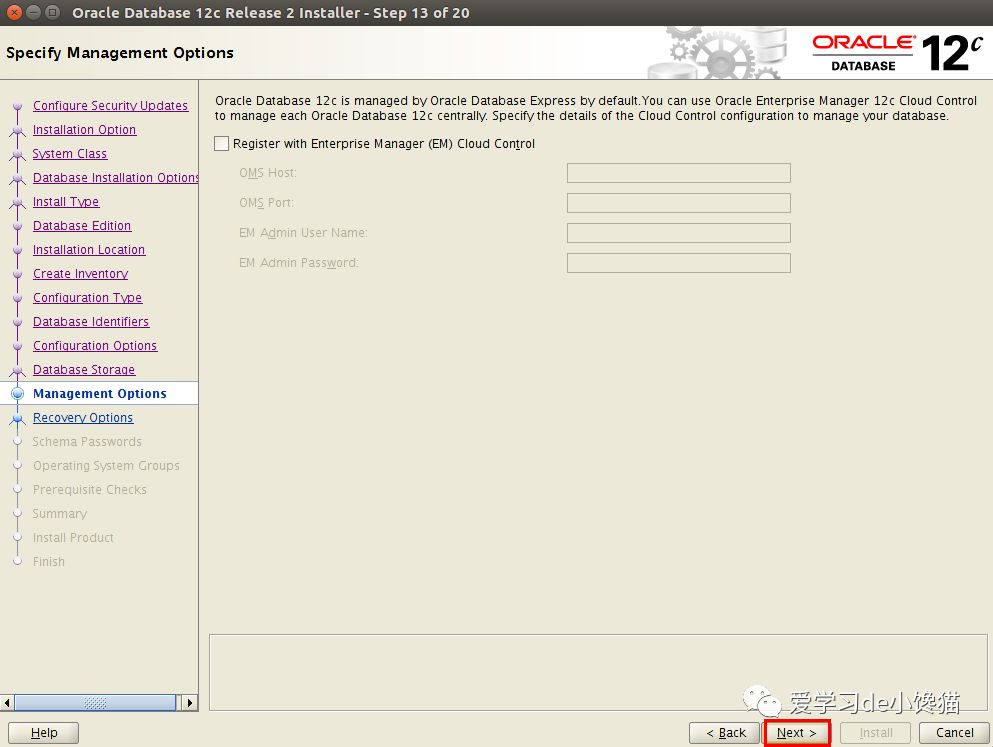993x747 pixels.
Task: Click the Back button
Action: [x=724, y=732]
